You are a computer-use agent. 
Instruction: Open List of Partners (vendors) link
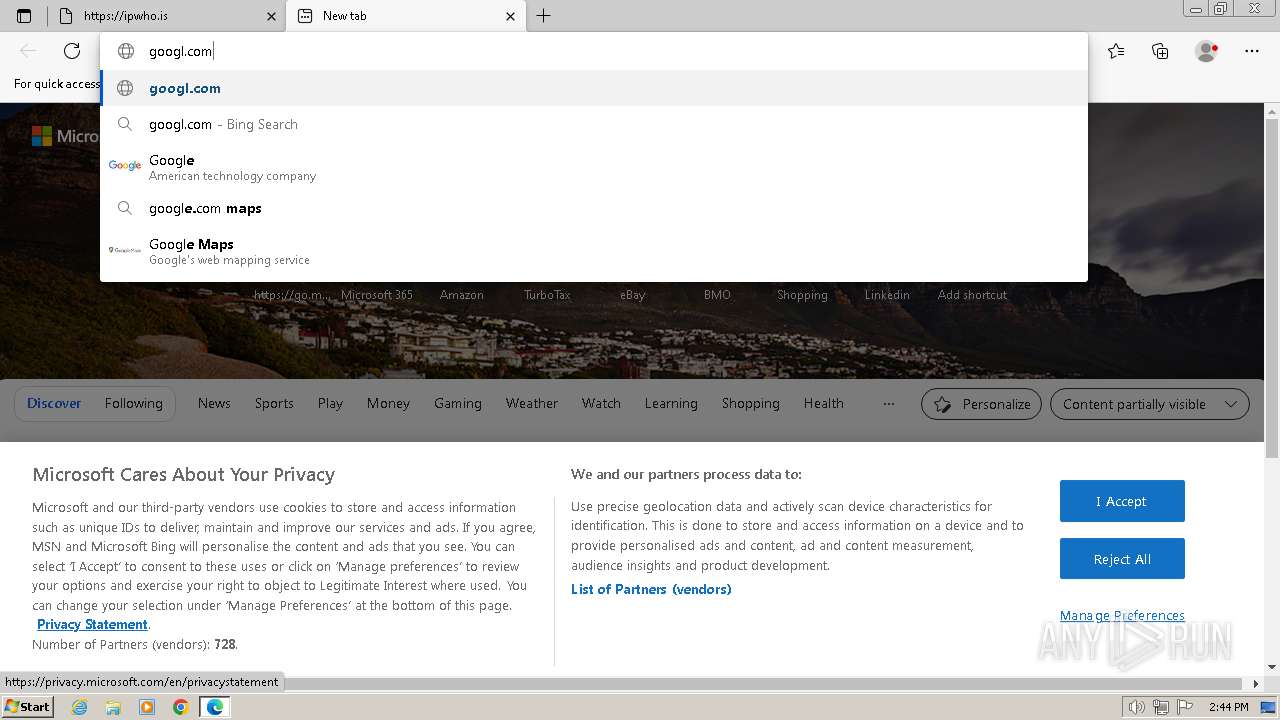651,589
